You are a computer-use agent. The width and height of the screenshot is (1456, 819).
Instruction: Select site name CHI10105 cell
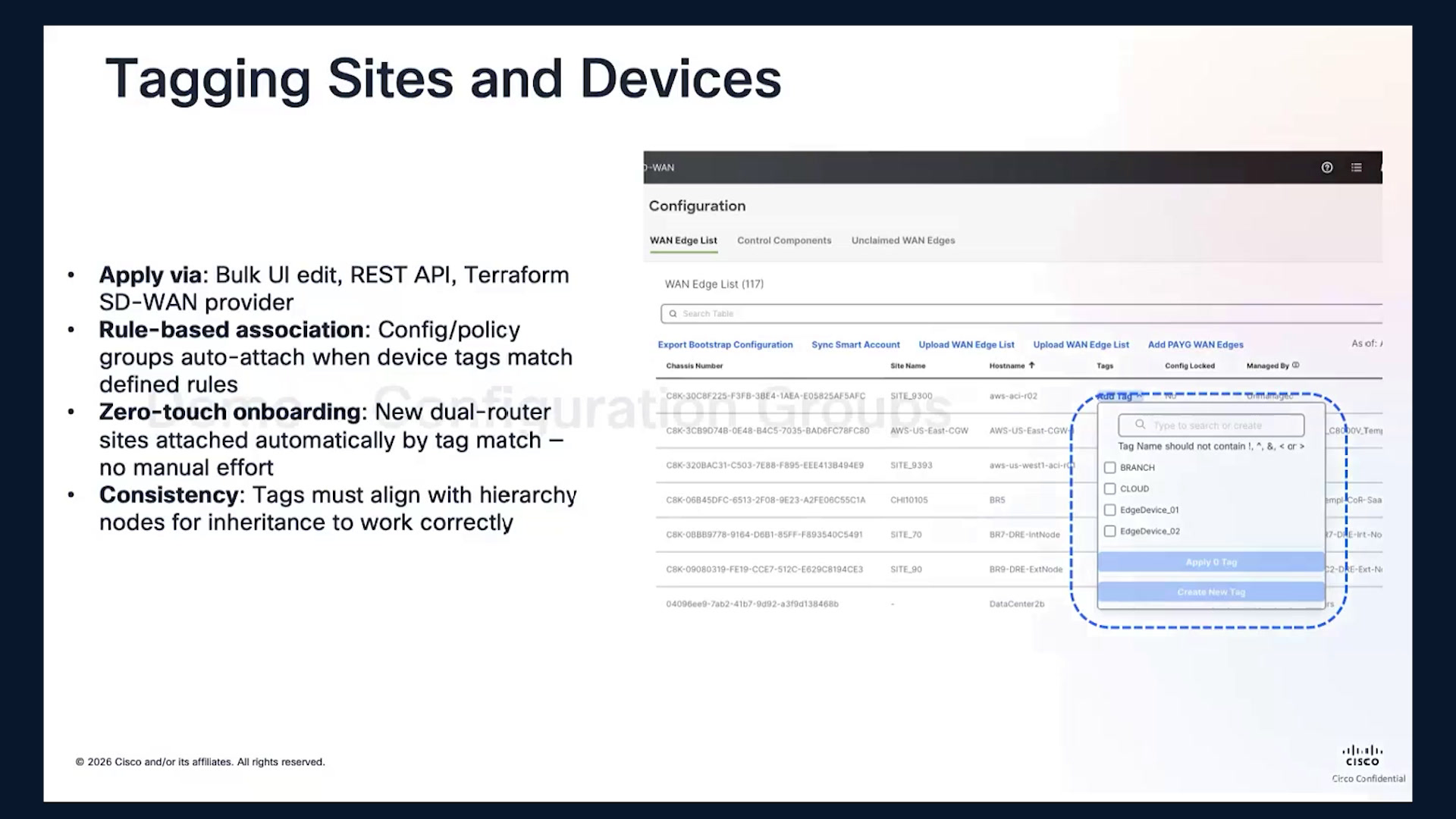click(x=908, y=500)
